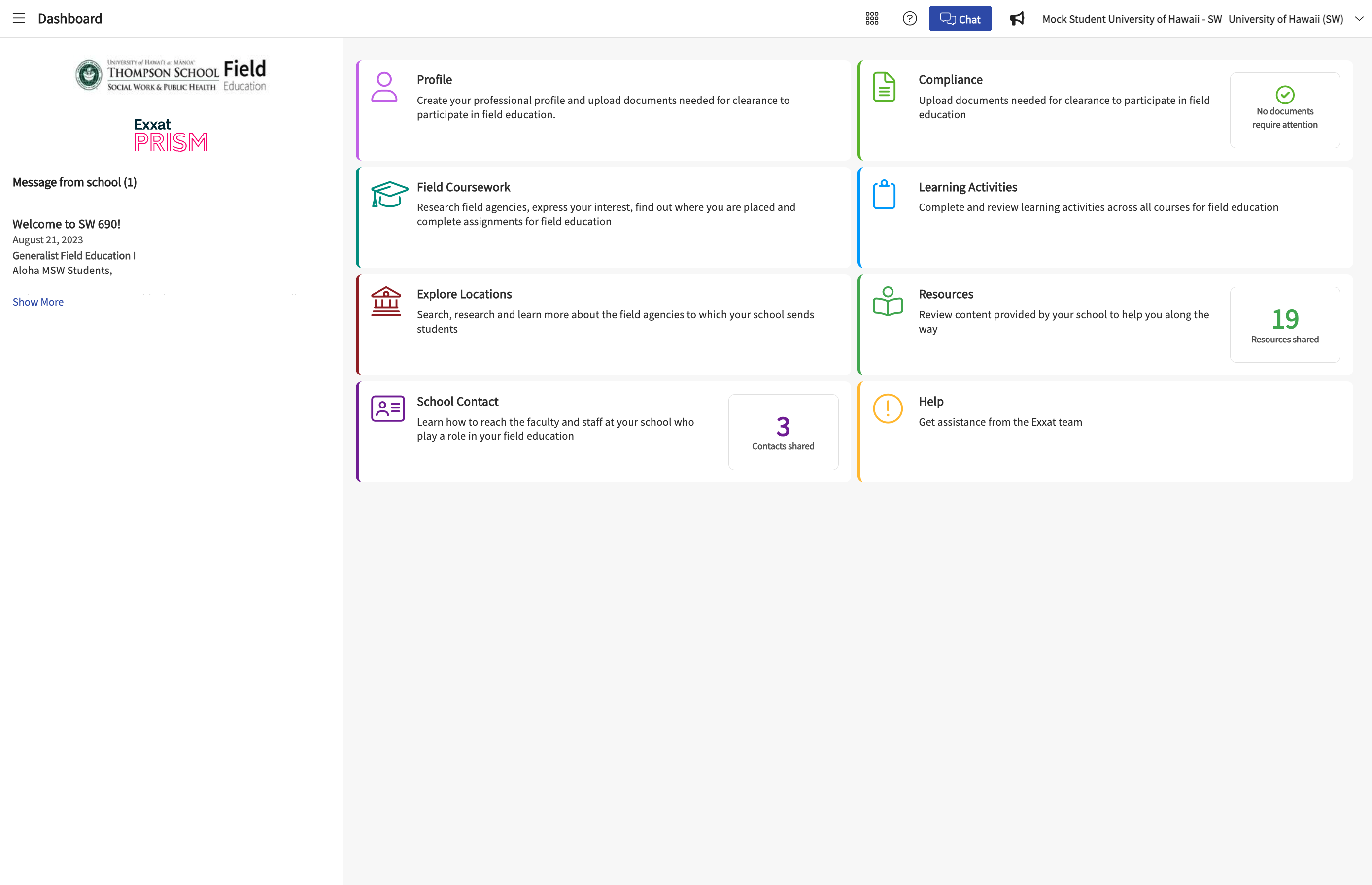Click the Explore Locations building icon
Image resolution: width=1372 pixels, height=885 pixels.
tap(386, 301)
